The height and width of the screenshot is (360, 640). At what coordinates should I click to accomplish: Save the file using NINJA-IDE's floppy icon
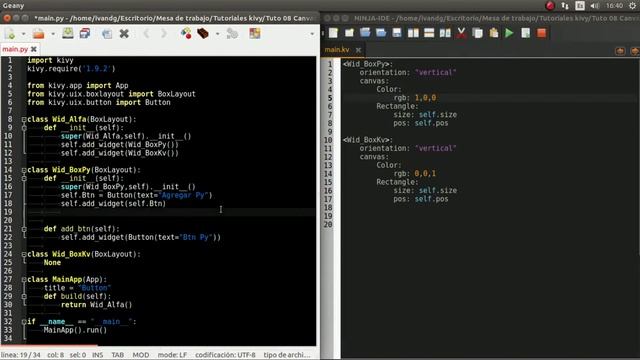pyautogui.click(x=397, y=33)
